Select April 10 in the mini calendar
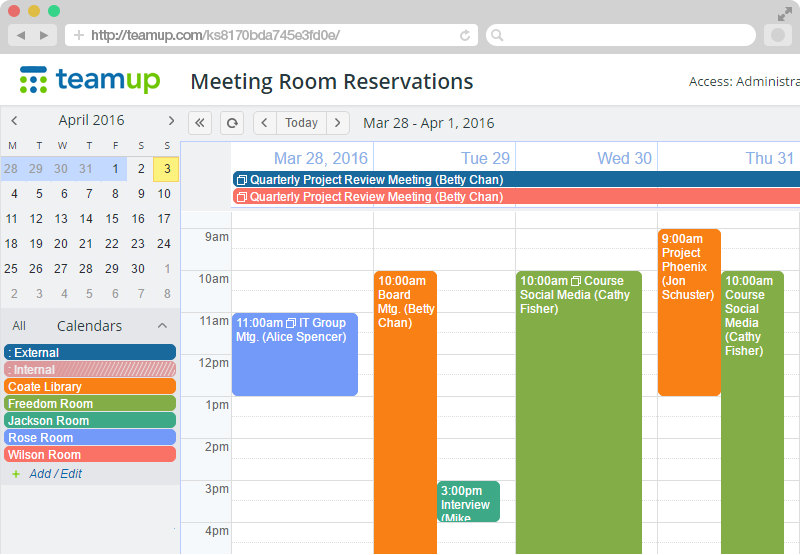 click(x=164, y=194)
